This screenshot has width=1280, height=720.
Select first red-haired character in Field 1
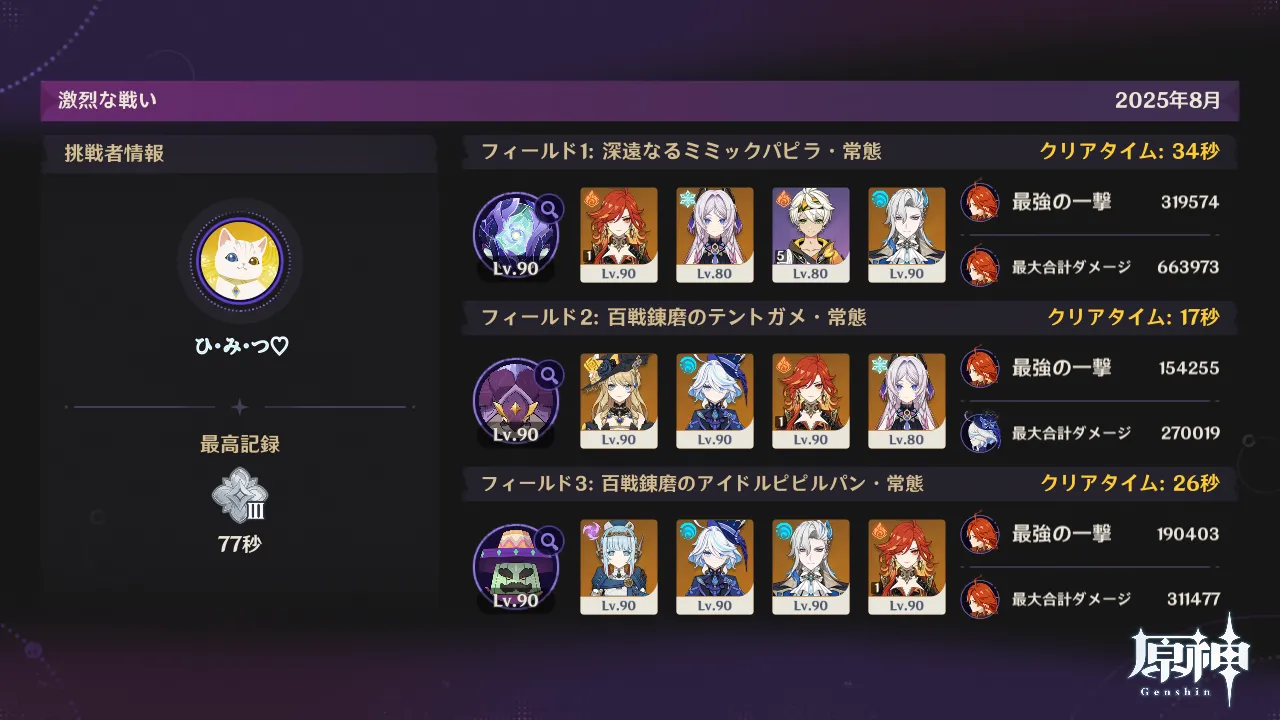point(619,235)
